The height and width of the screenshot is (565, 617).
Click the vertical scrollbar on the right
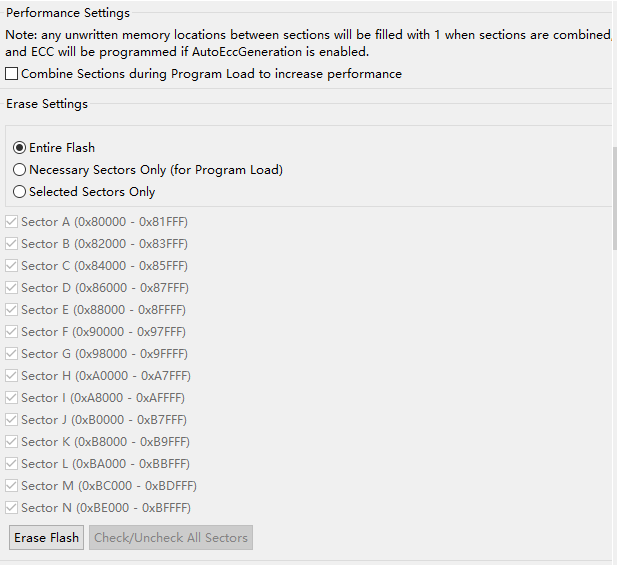614,200
